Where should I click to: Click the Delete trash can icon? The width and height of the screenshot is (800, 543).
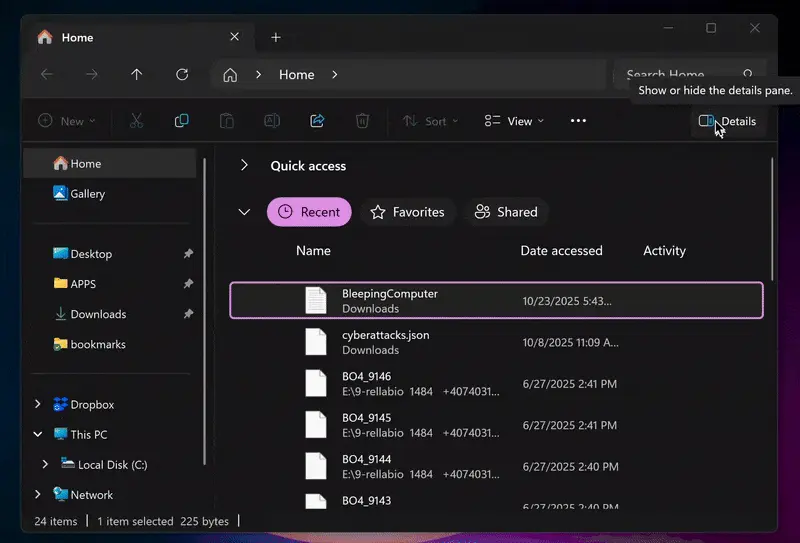click(362, 121)
